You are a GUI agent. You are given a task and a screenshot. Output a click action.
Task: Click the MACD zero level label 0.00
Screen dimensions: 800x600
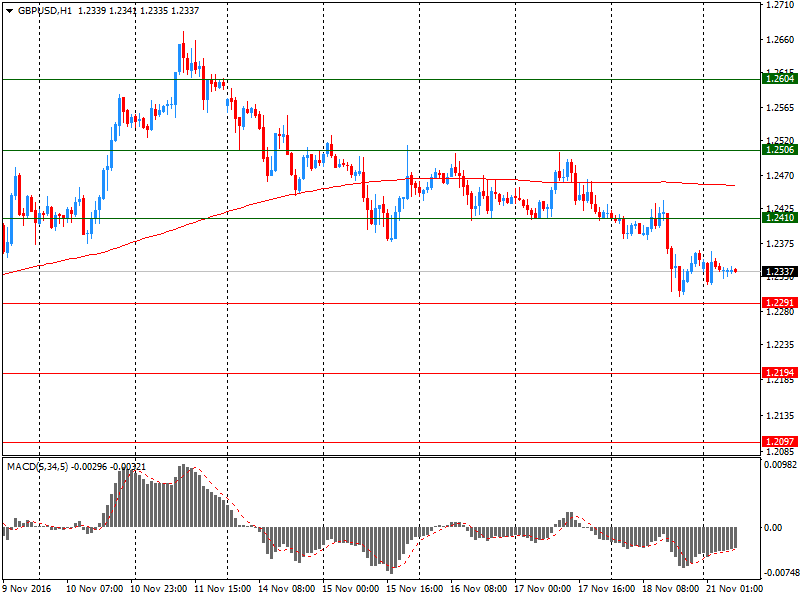pos(772,528)
